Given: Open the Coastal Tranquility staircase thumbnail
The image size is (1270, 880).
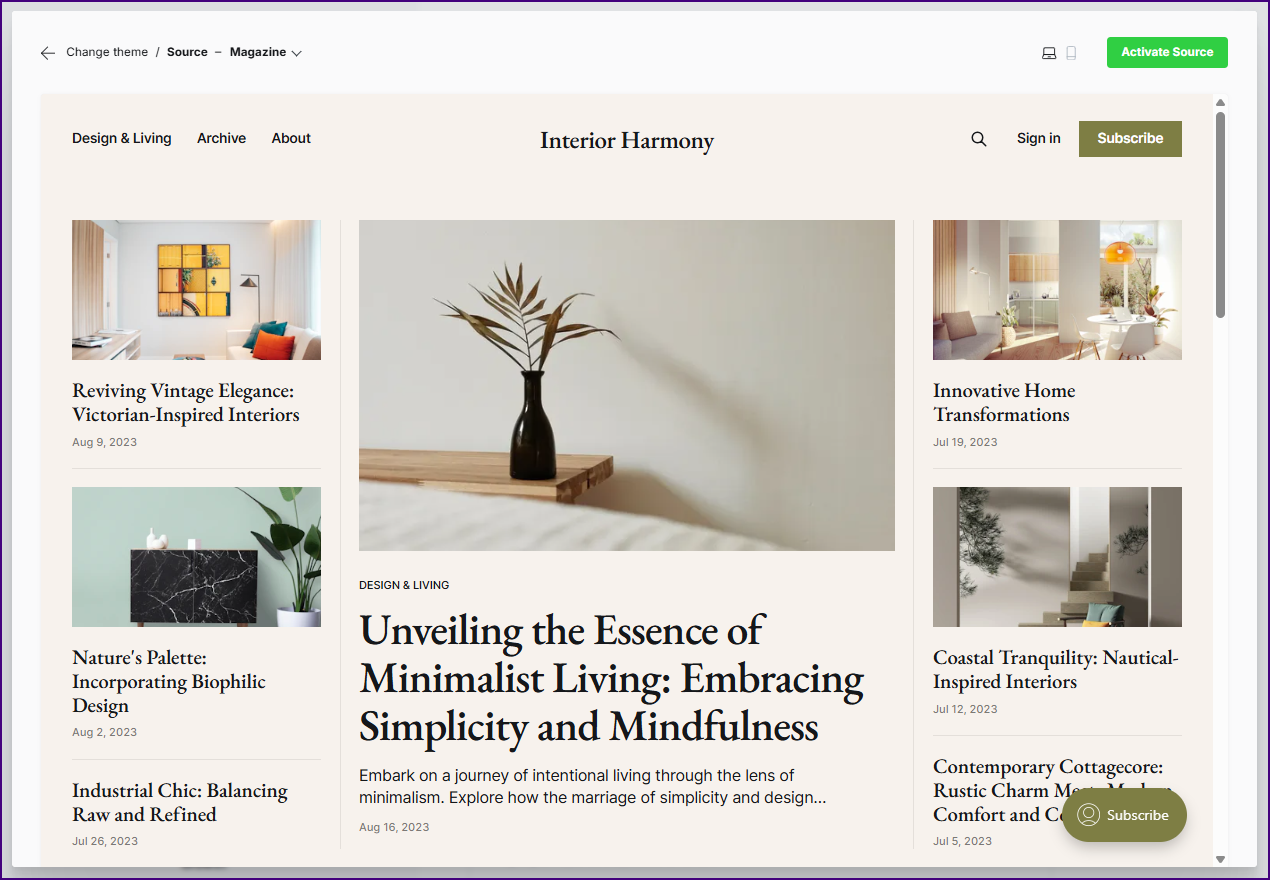Looking at the screenshot, I should click(1057, 557).
